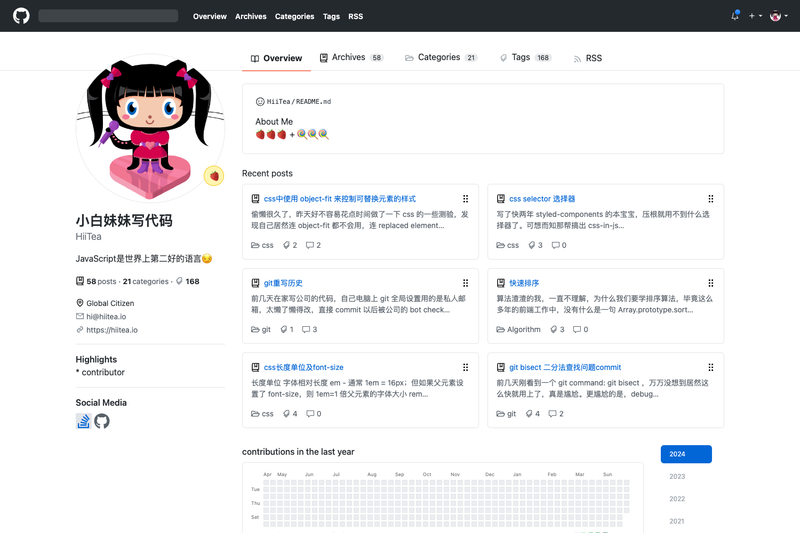800x533 pixels.
Task: Open RSS in the top dark navbar
Action: click(356, 16)
